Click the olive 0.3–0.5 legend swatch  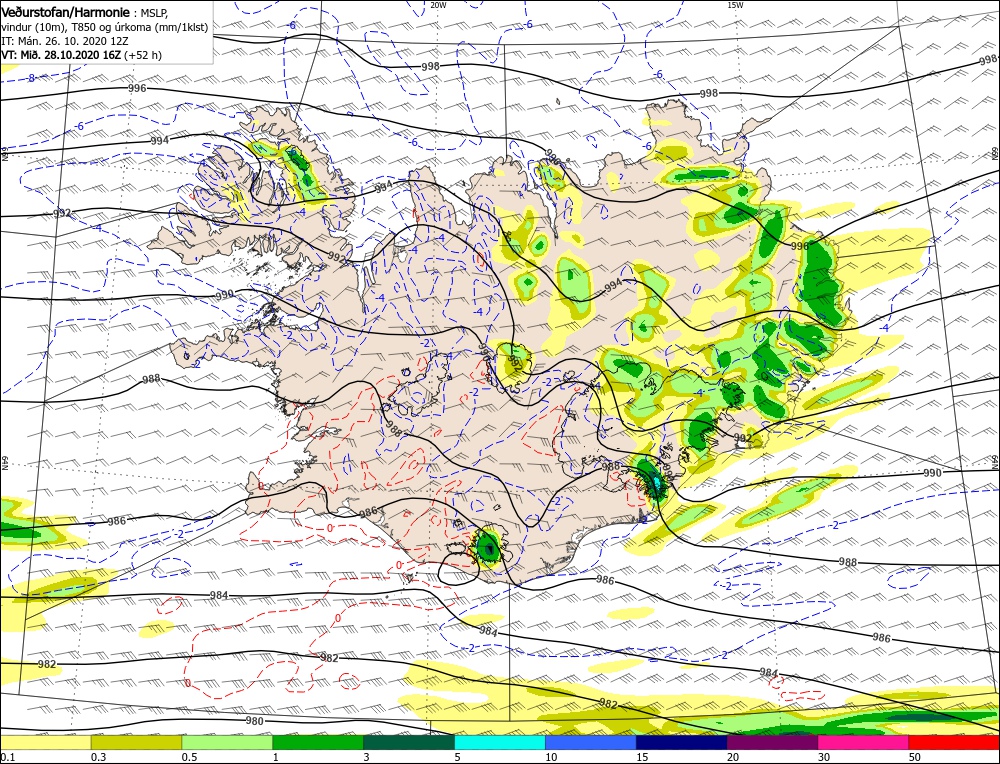136,742
